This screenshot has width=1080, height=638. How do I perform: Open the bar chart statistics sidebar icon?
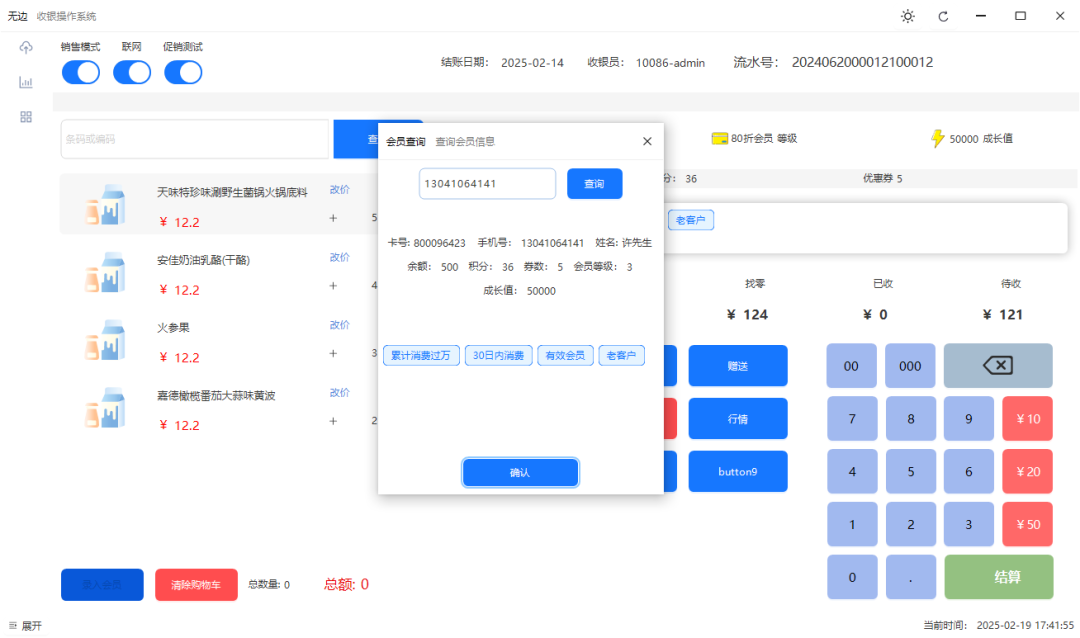coord(26,82)
